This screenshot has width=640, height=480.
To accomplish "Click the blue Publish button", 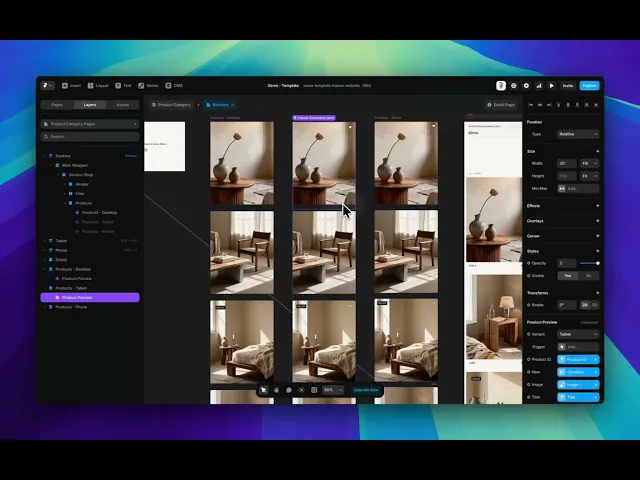I will [x=589, y=86].
